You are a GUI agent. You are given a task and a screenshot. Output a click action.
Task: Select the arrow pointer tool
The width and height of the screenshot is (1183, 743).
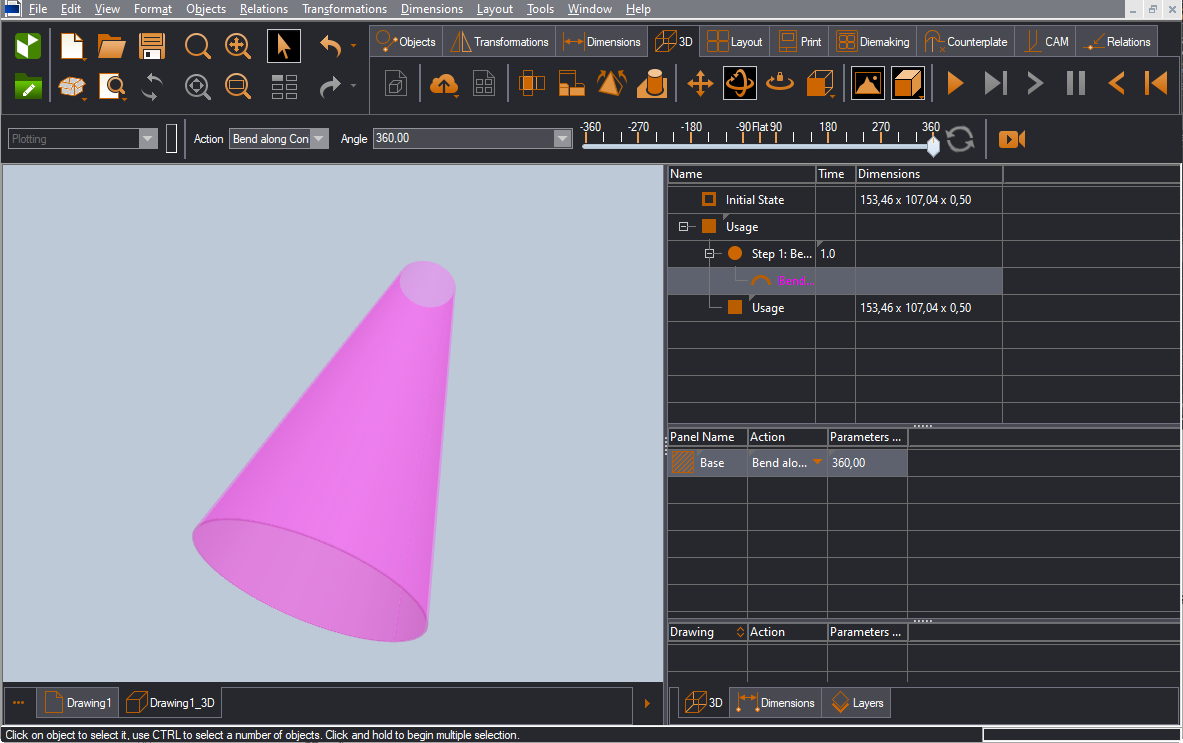pyautogui.click(x=284, y=47)
